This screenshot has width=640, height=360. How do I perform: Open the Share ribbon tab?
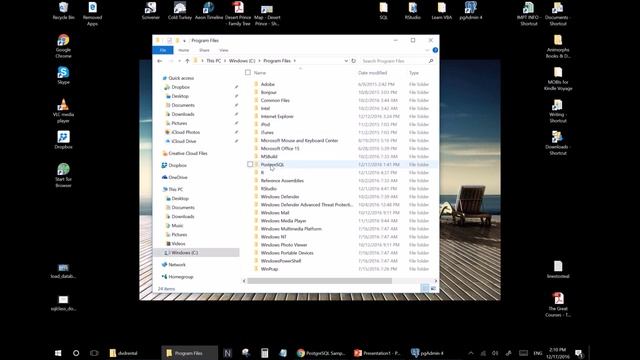[204, 50]
